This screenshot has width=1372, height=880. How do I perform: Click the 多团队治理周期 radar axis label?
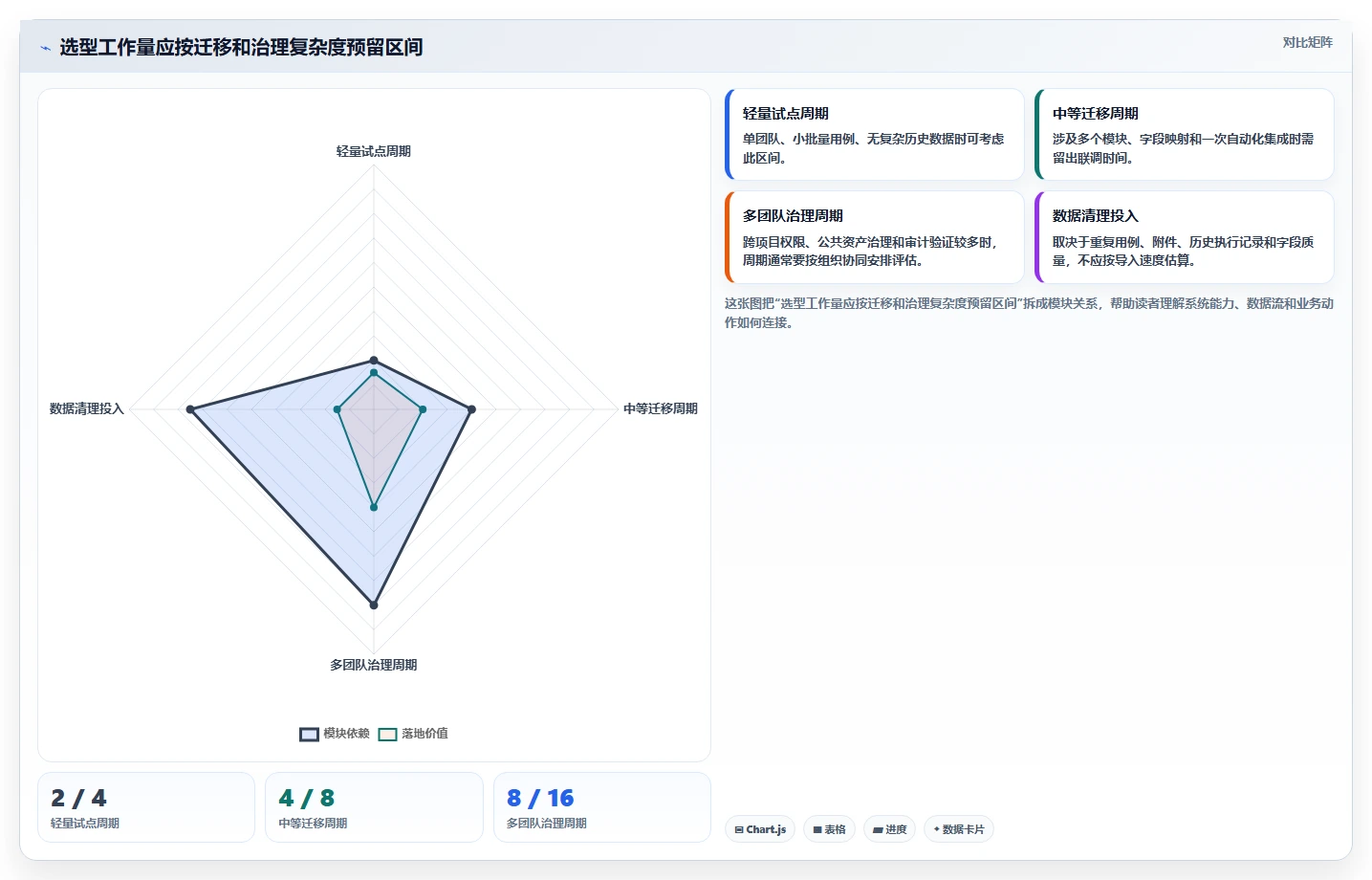[374, 665]
